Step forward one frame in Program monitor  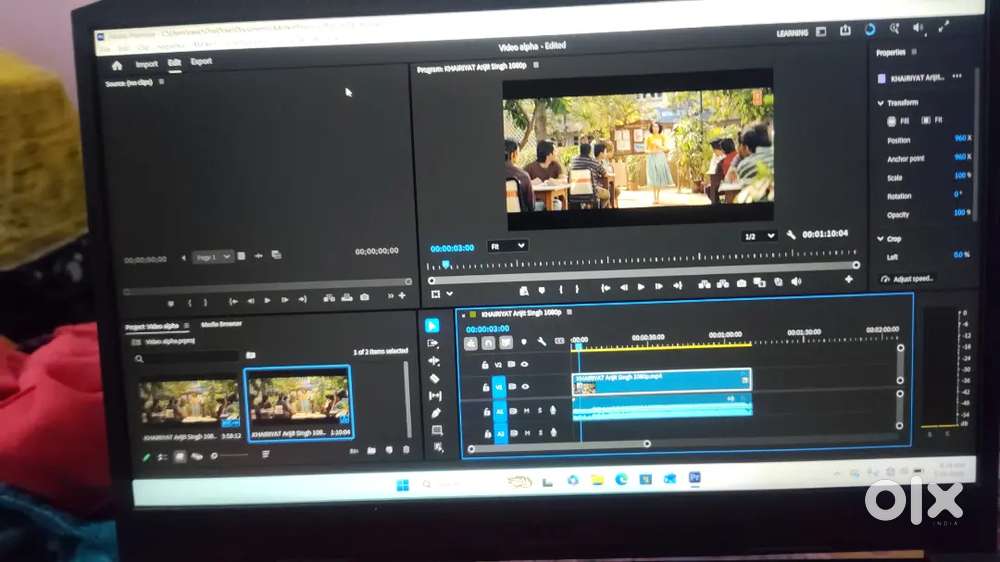pyautogui.click(x=659, y=286)
